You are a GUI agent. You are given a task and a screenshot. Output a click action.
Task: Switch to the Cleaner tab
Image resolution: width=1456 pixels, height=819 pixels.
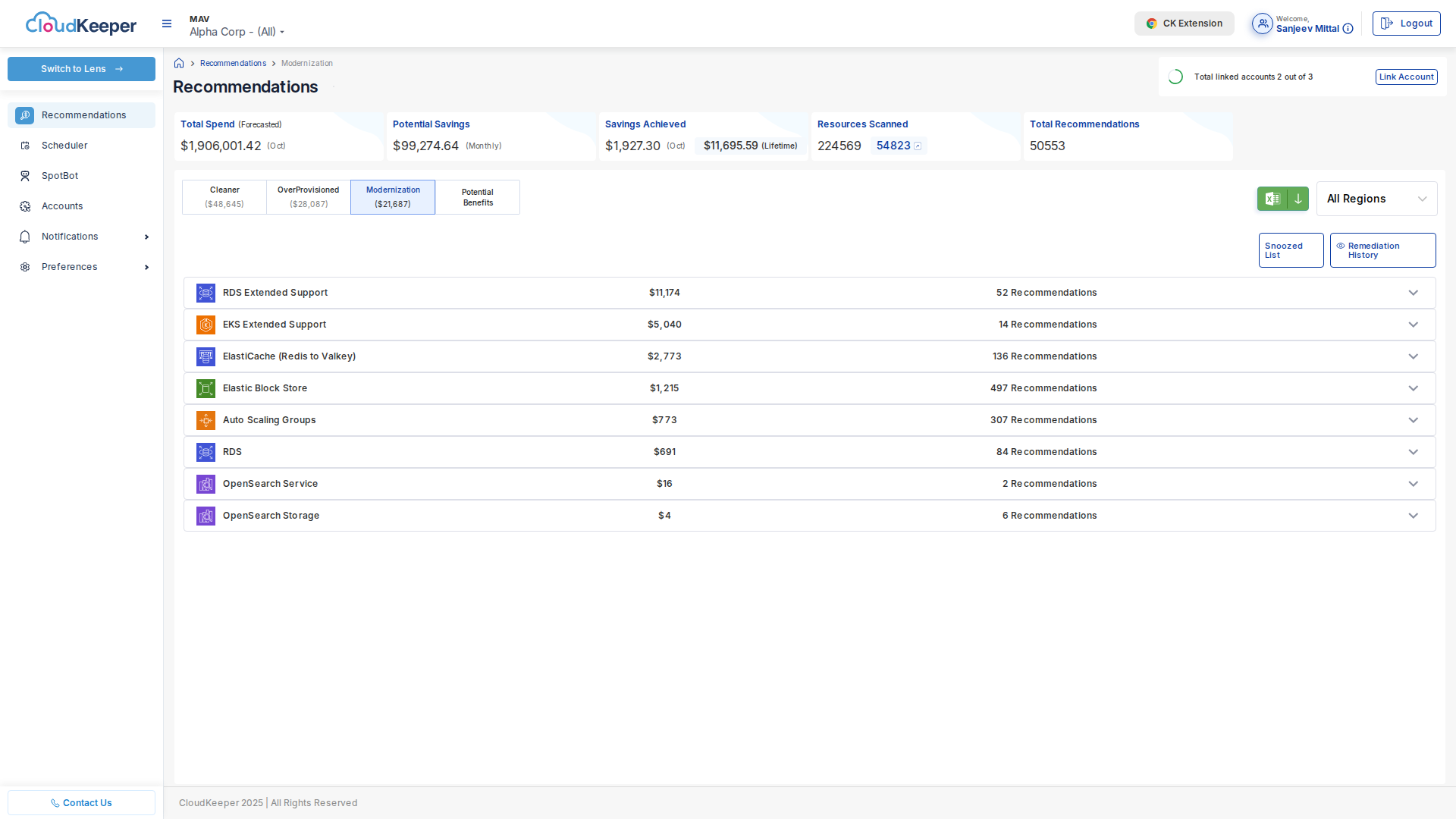[224, 197]
